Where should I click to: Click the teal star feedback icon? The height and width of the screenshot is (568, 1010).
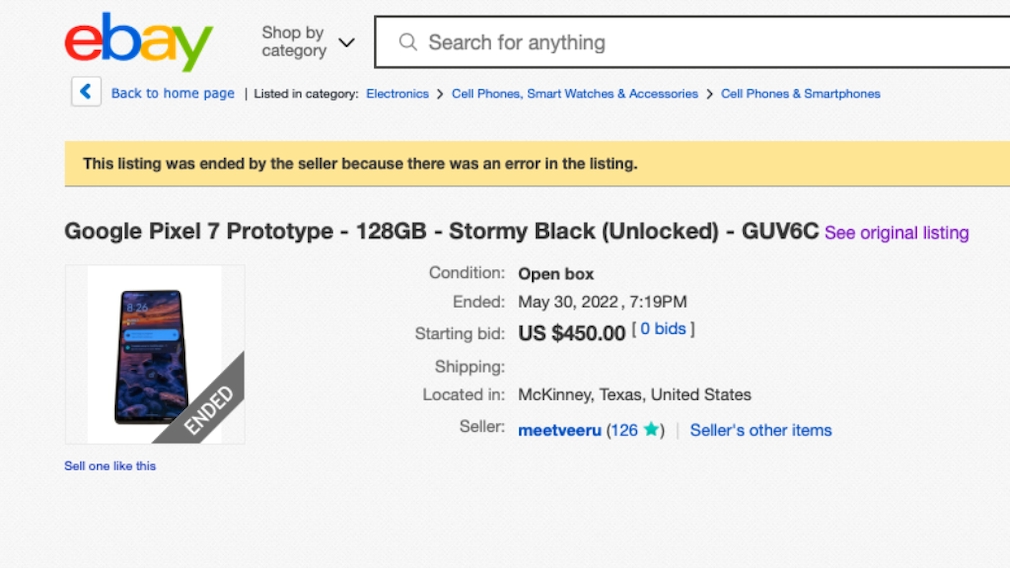click(x=651, y=429)
